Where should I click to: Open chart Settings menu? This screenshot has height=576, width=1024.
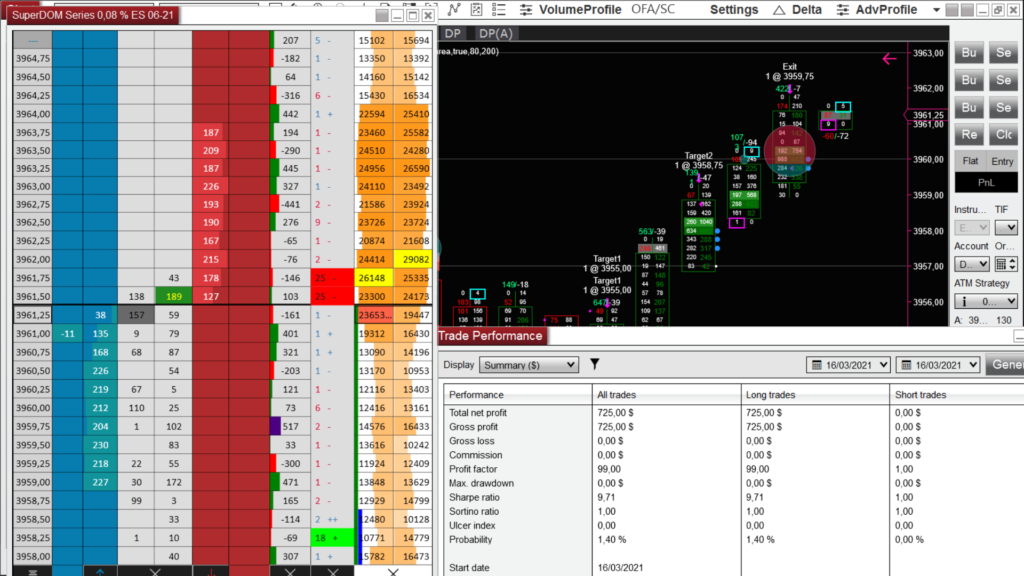point(734,9)
